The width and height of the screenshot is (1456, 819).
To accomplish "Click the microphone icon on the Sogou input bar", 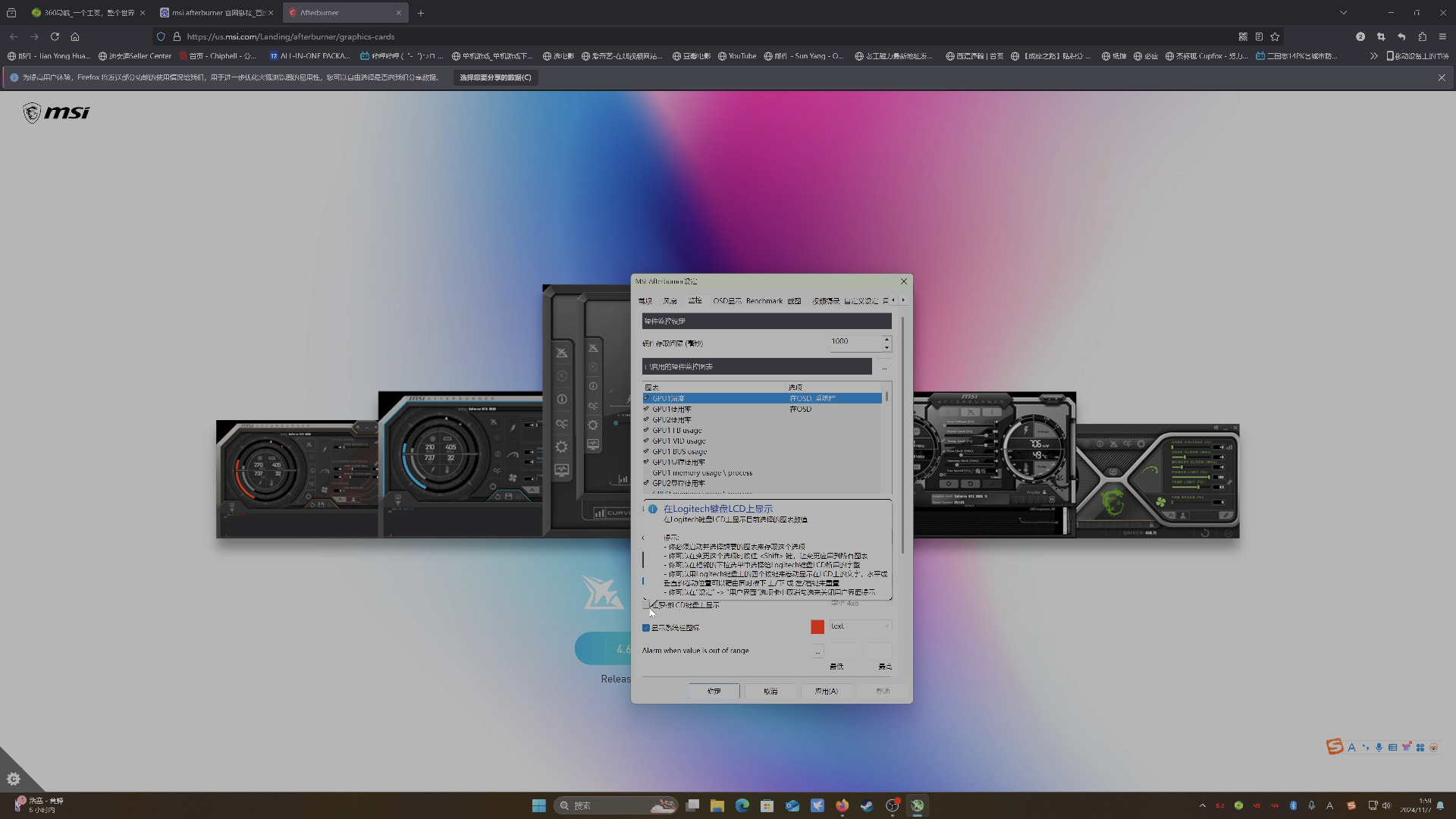I will point(1379,747).
